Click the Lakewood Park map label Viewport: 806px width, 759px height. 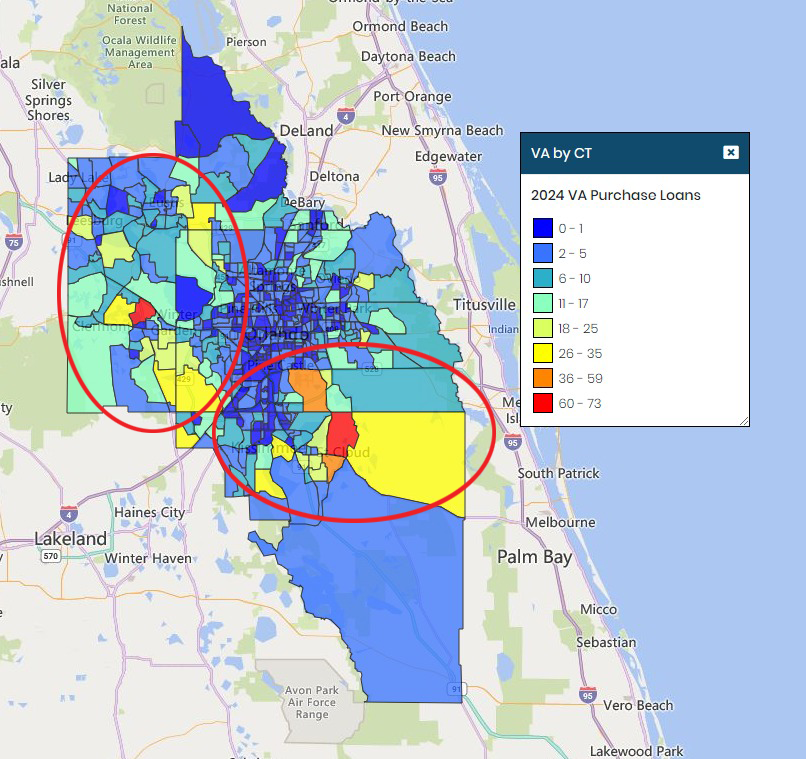pos(636,751)
